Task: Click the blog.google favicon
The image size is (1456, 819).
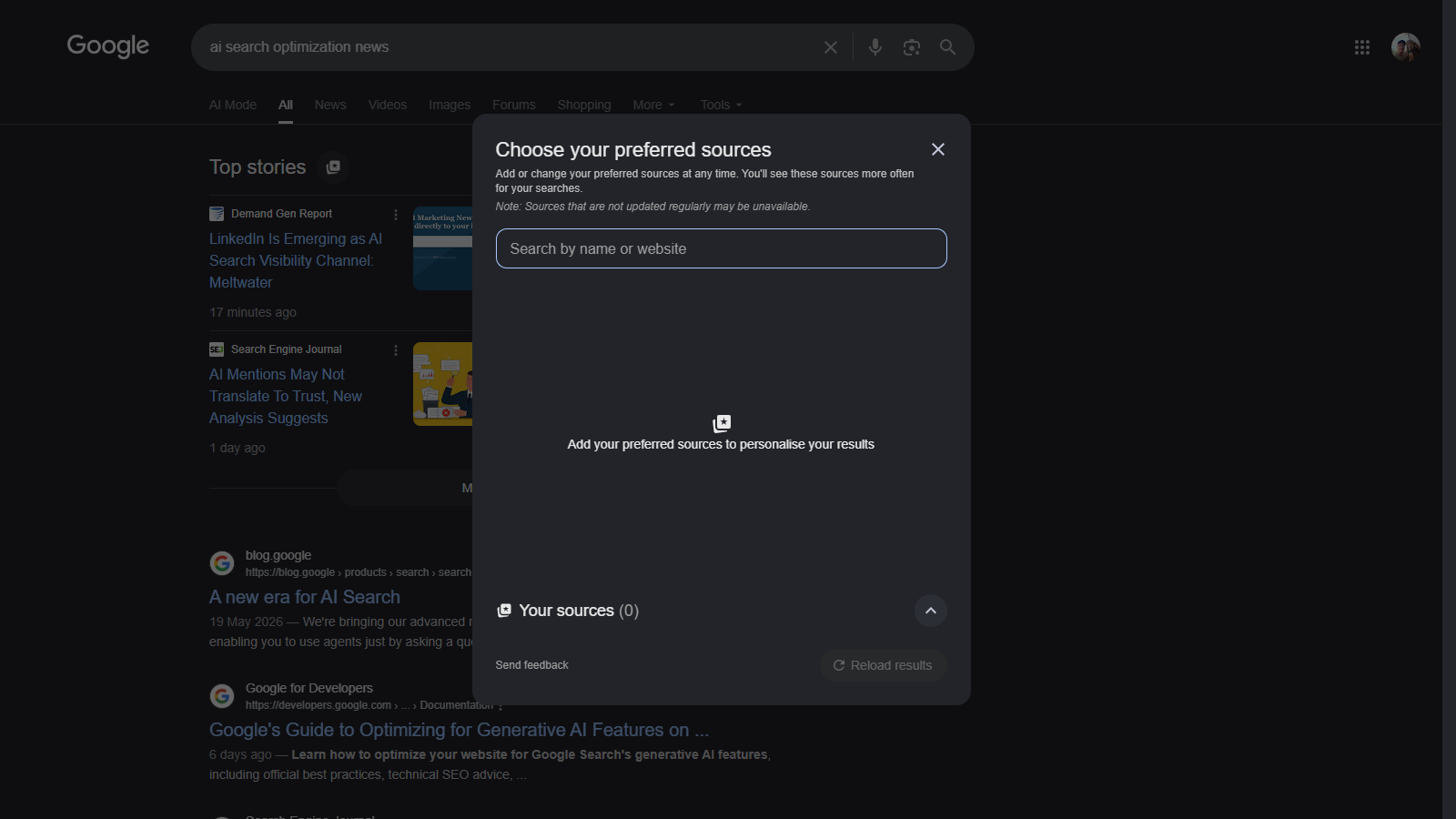Action: 222,563
